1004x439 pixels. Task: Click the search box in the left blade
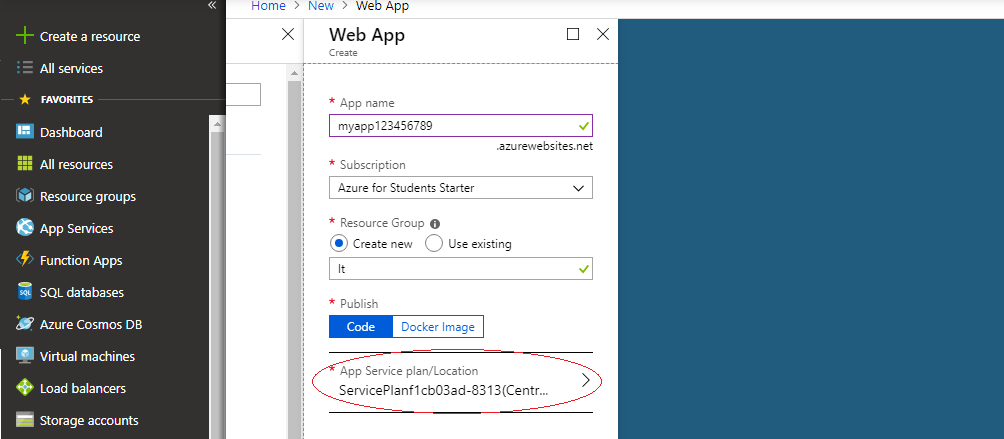click(243, 94)
